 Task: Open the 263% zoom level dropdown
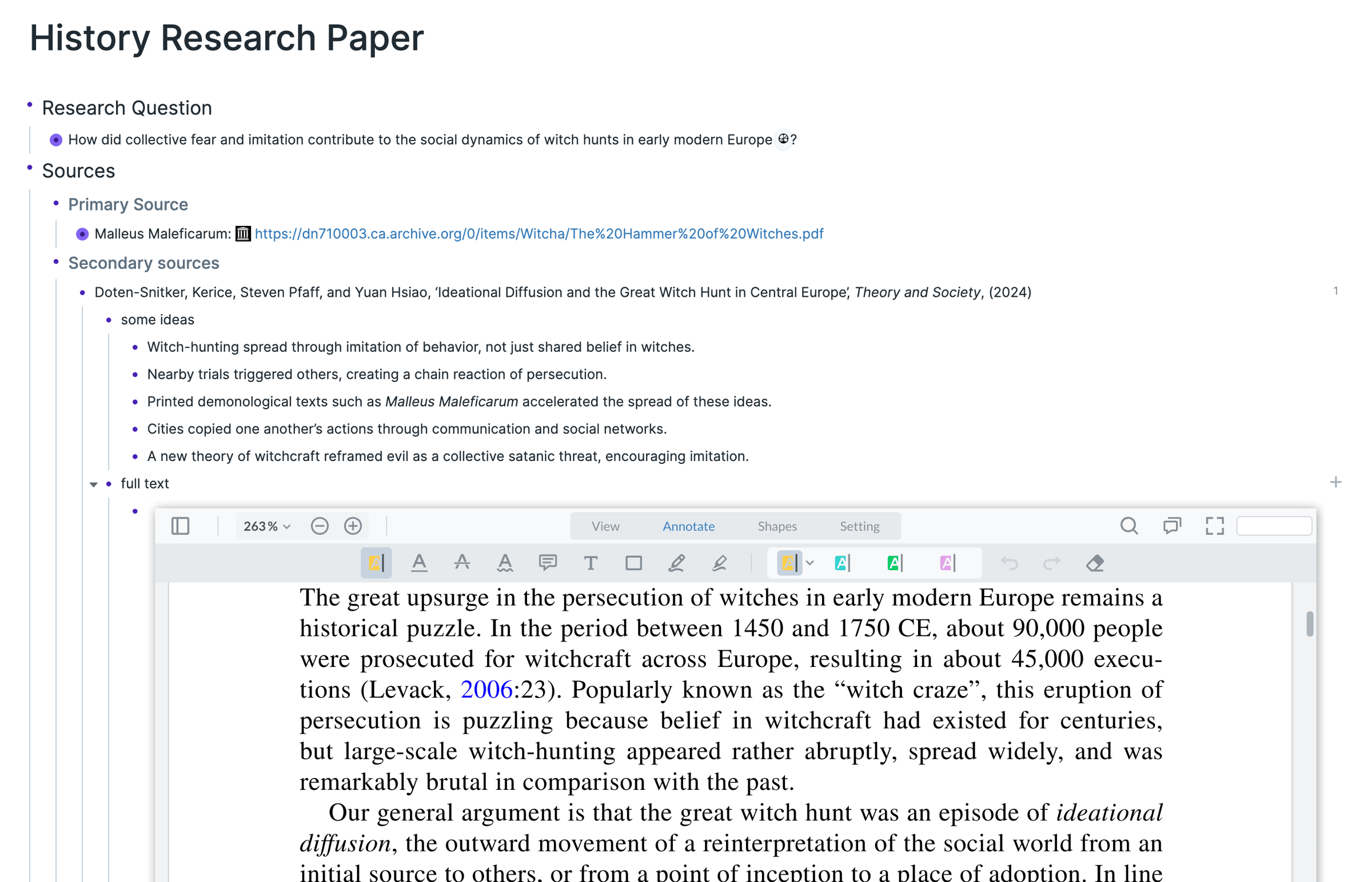pyautogui.click(x=267, y=526)
